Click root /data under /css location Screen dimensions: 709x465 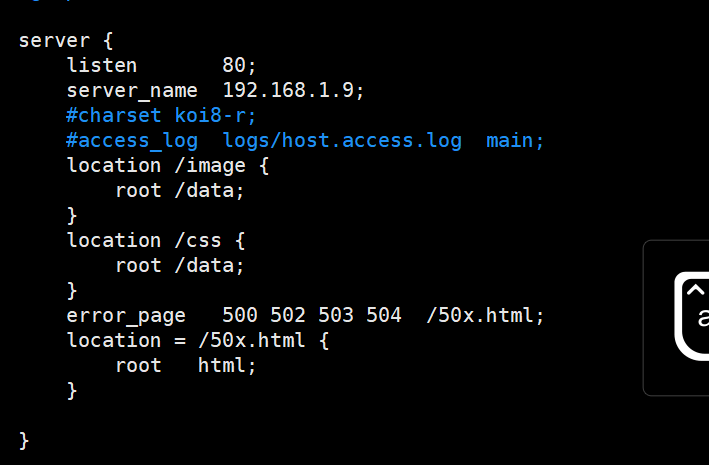point(180,266)
